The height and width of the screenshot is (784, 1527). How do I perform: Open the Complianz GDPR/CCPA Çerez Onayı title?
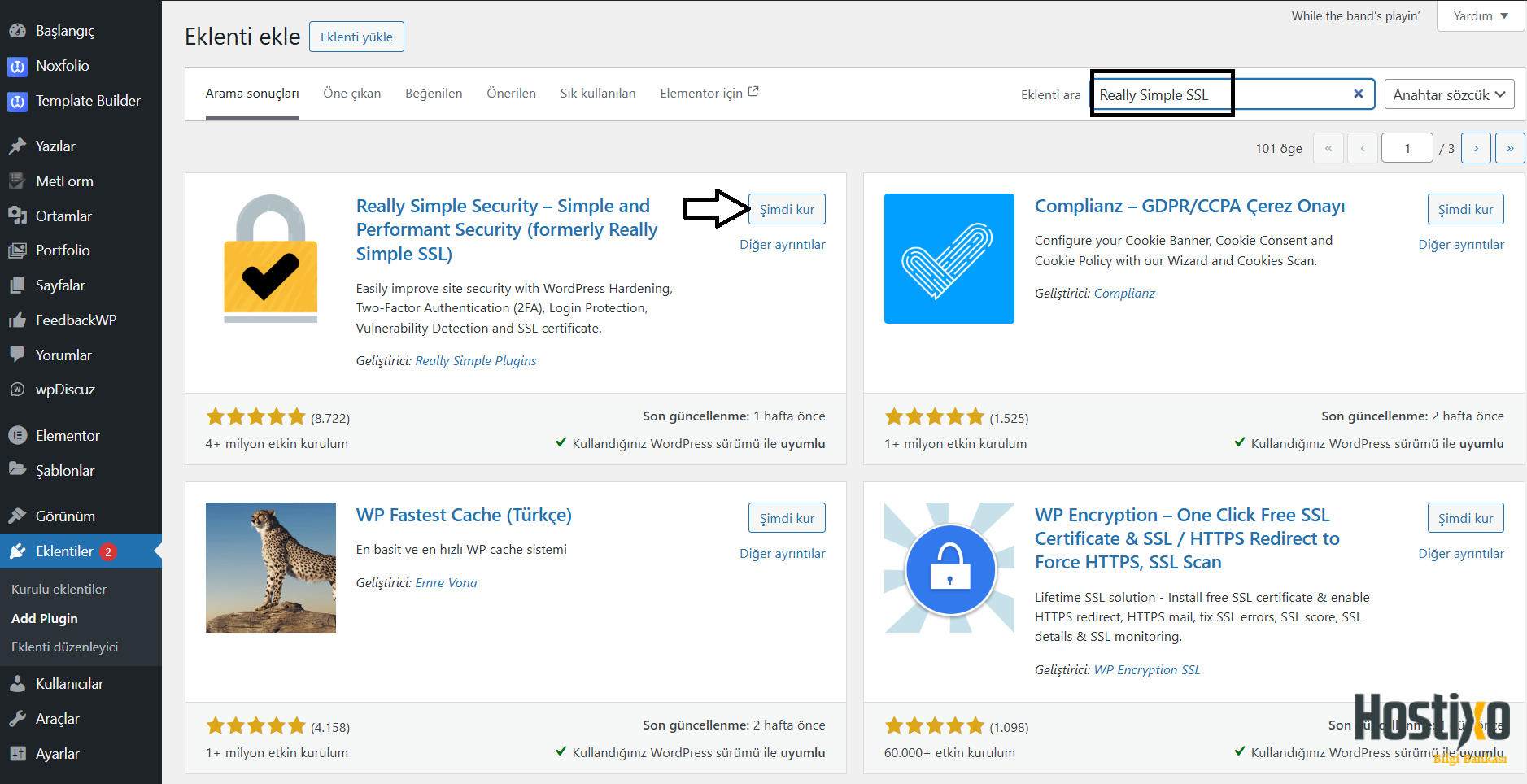click(x=1189, y=206)
